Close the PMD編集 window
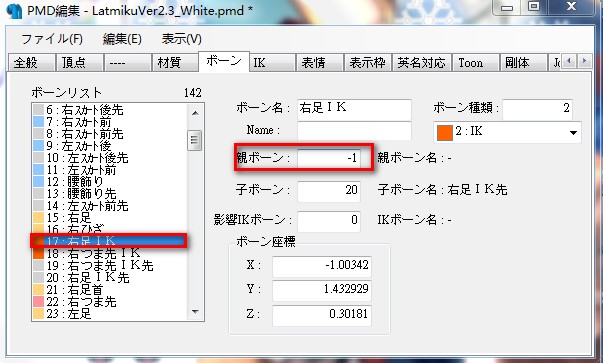 (x=571, y=7)
